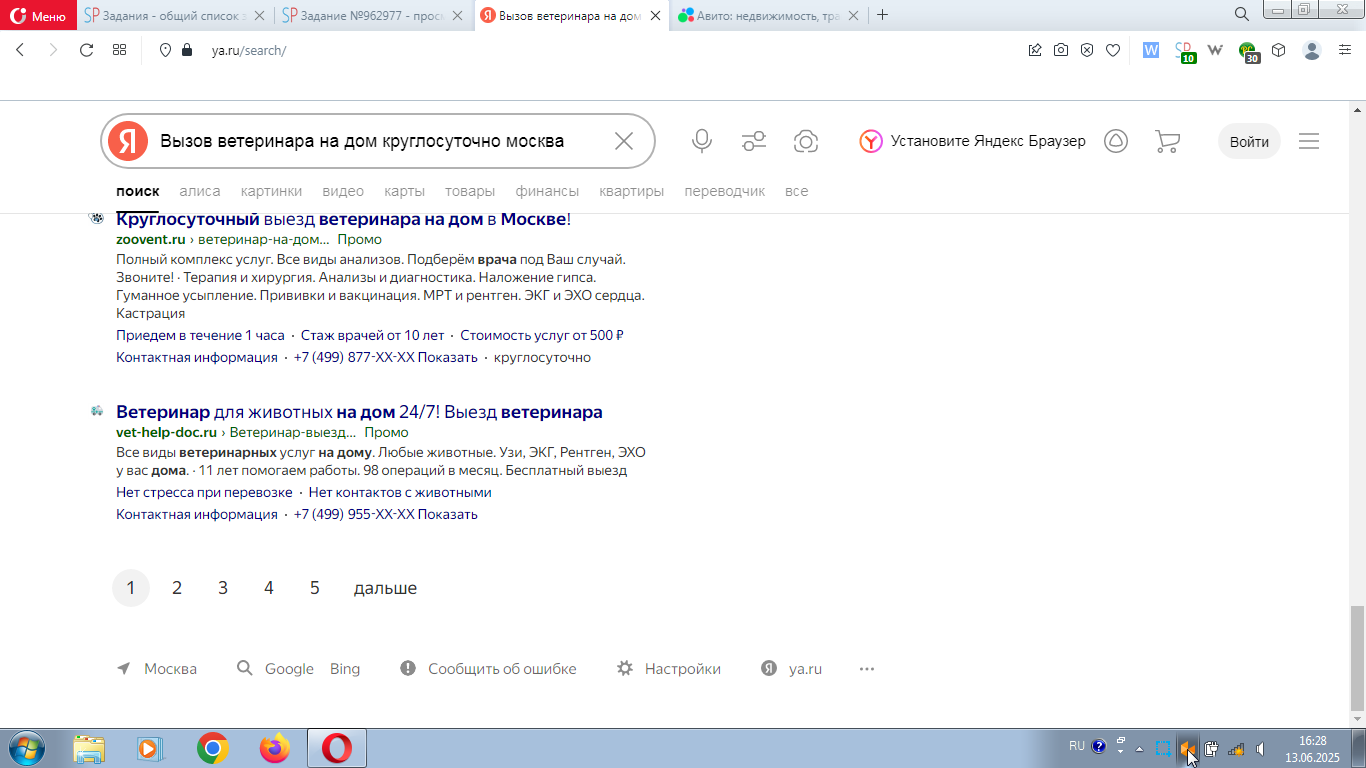Open the Opera Меню button

[x=38, y=15]
